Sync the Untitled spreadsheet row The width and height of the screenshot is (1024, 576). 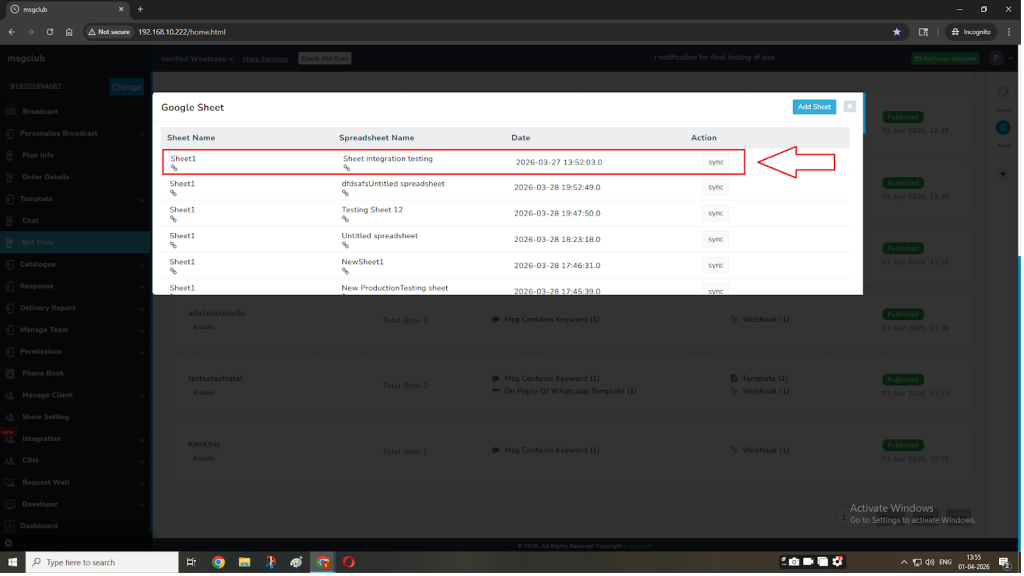tap(715, 239)
